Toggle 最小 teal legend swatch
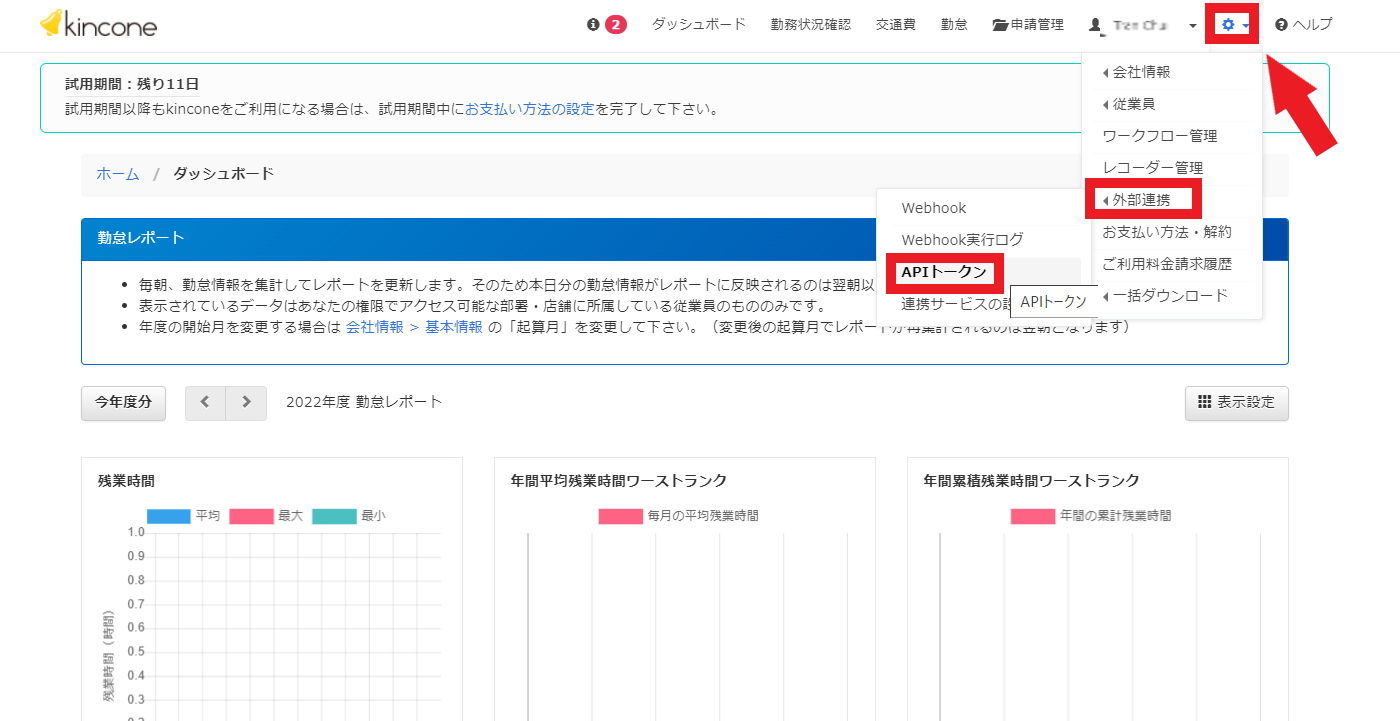The width and height of the screenshot is (1400, 721). pos(334,516)
